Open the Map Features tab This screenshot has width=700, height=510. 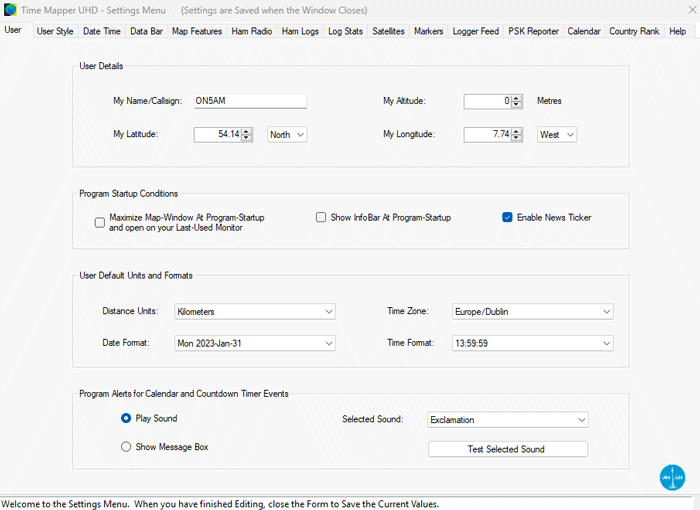pyautogui.click(x=197, y=31)
